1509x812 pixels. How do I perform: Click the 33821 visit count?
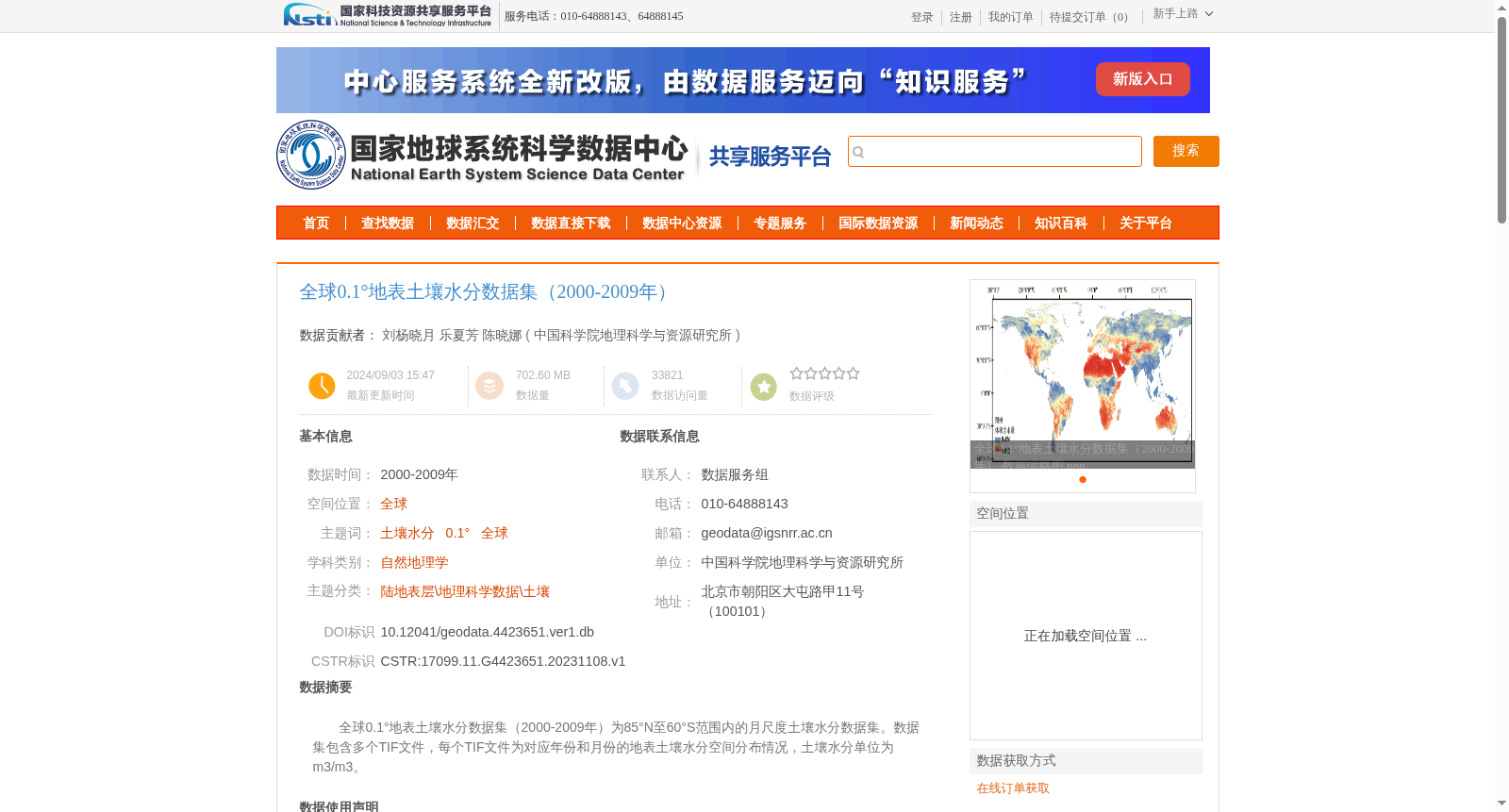pyautogui.click(x=668, y=375)
